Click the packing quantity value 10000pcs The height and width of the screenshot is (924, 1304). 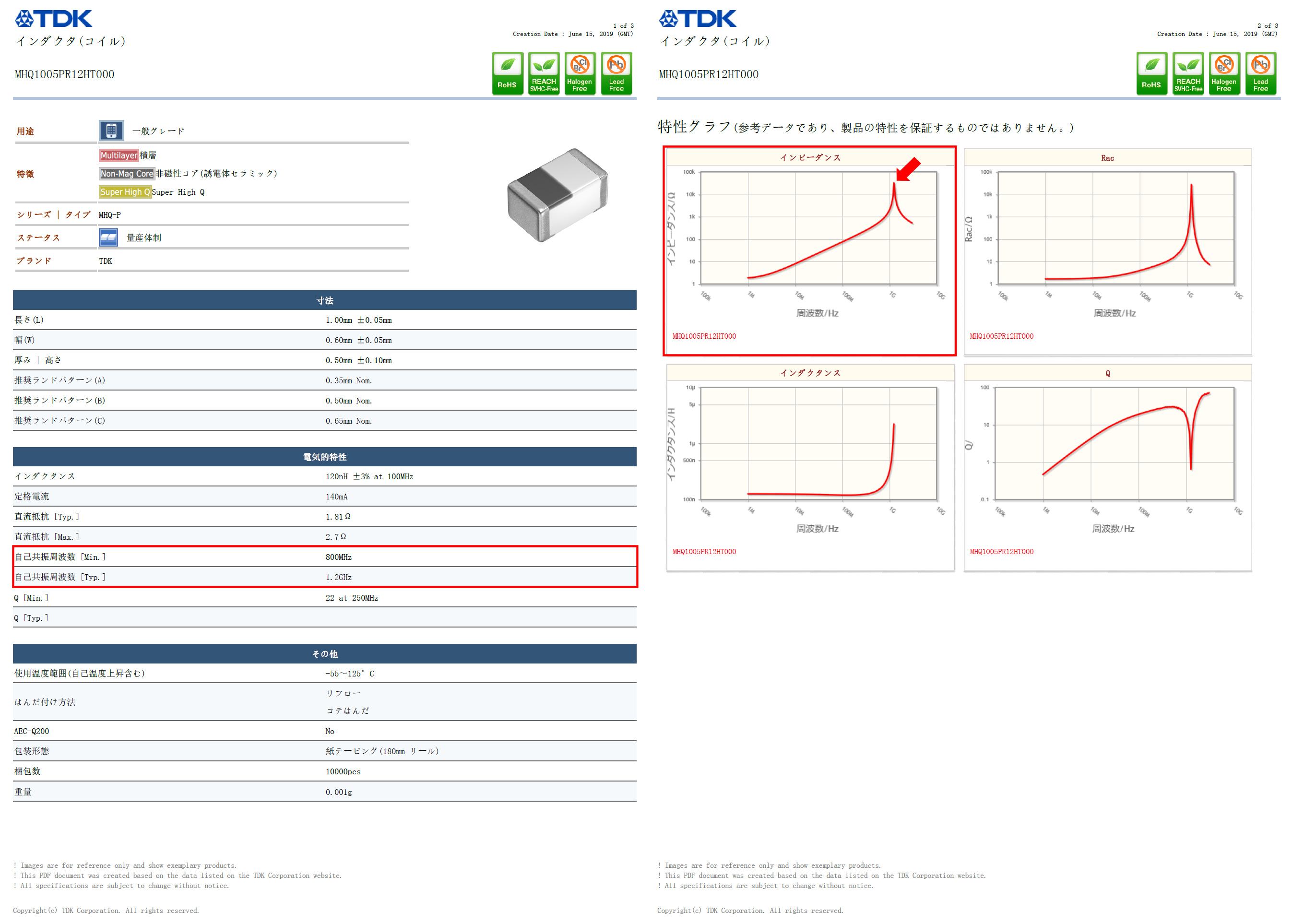[x=343, y=771]
